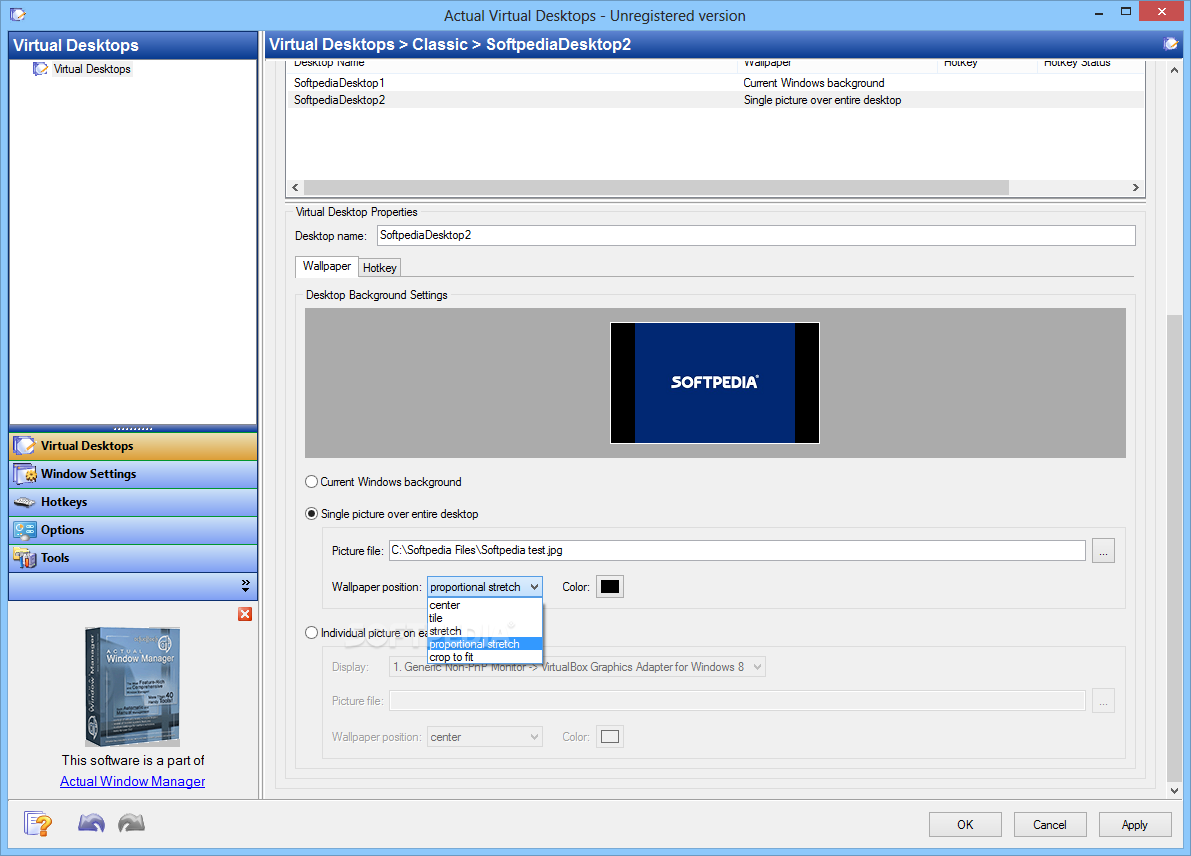
Task: Click the OK button
Action: (965, 825)
